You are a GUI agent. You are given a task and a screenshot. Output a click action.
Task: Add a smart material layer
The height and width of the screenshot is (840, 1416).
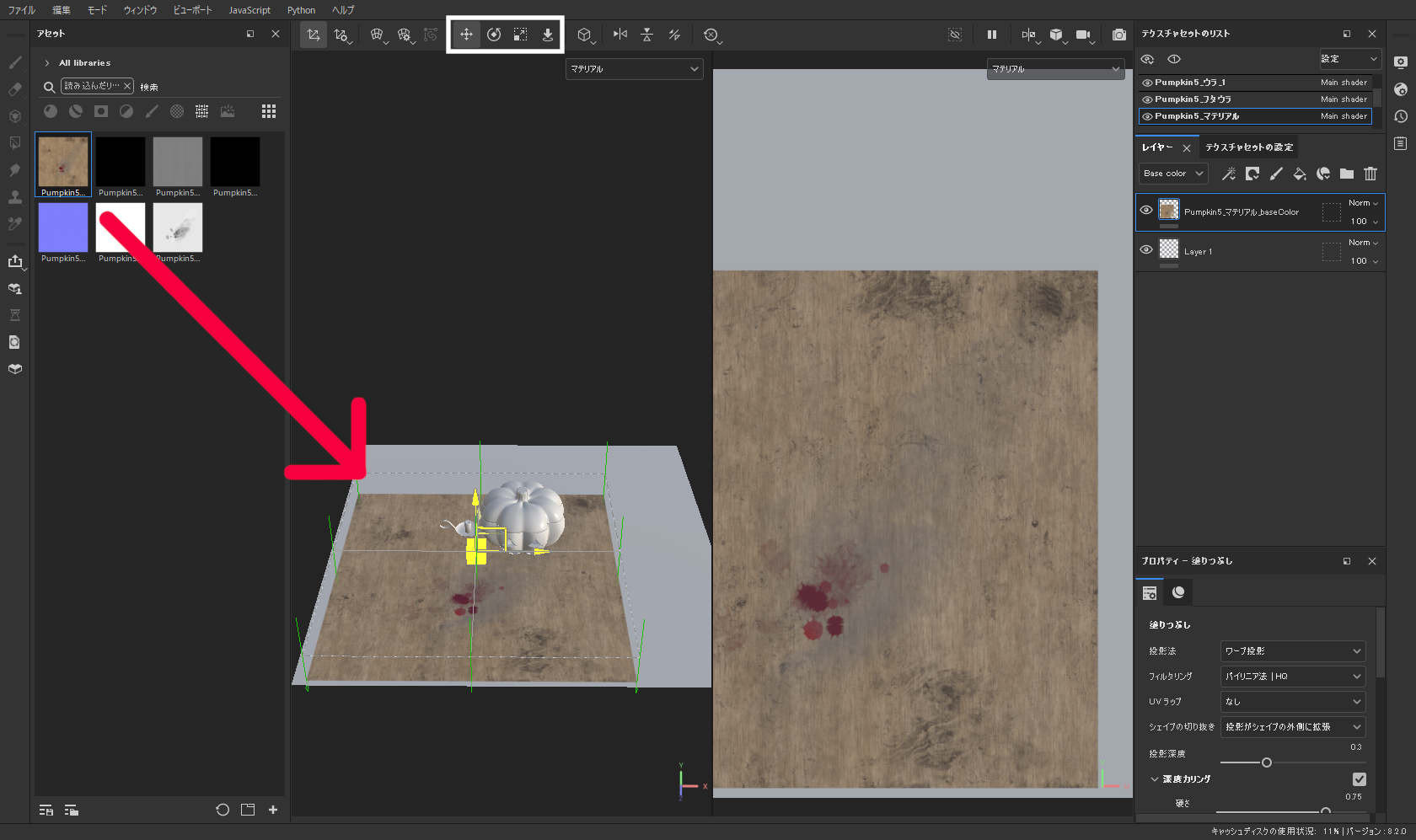[1323, 174]
